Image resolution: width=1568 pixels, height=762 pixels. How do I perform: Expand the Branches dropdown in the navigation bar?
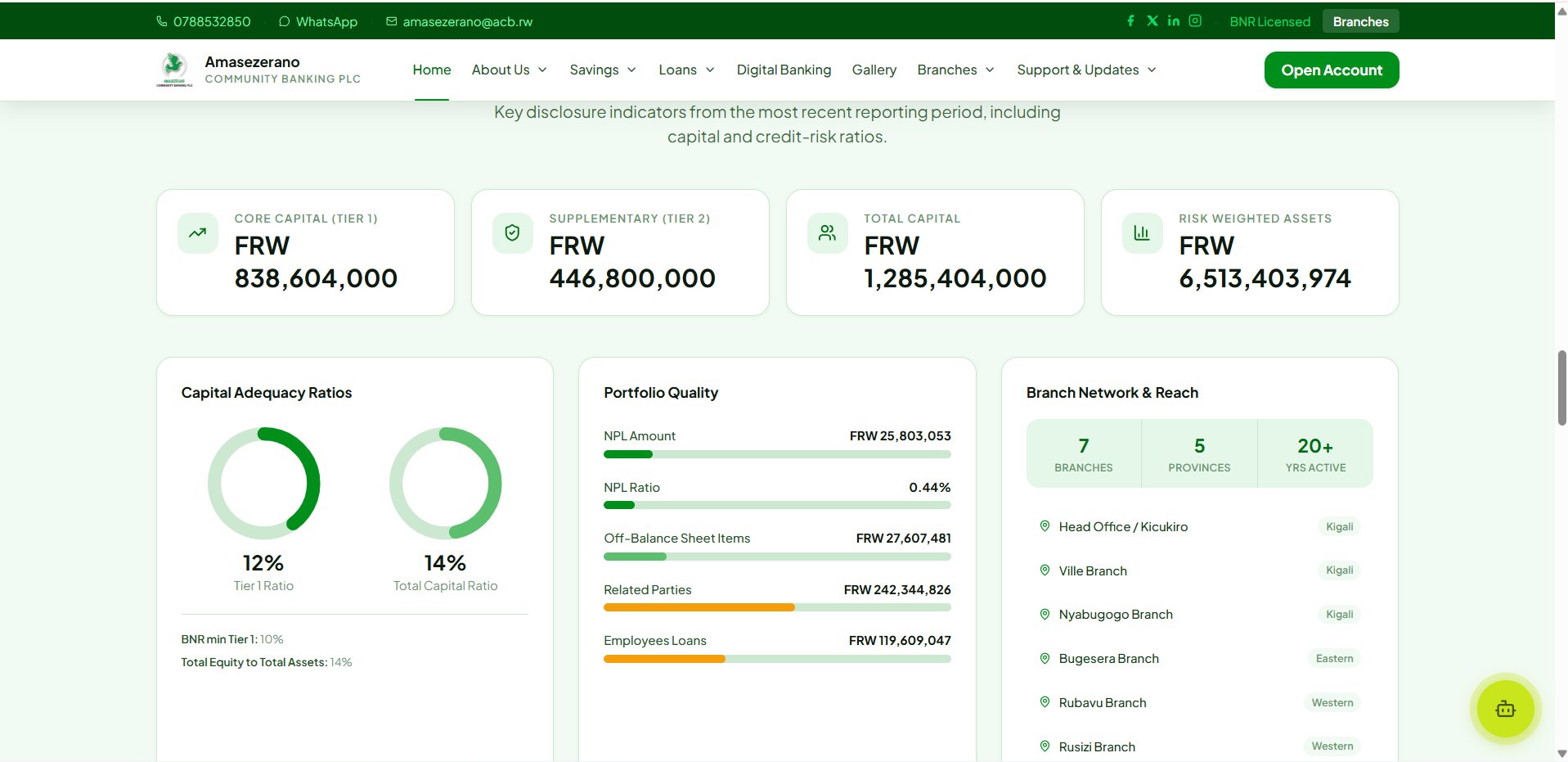click(x=956, y=70)
